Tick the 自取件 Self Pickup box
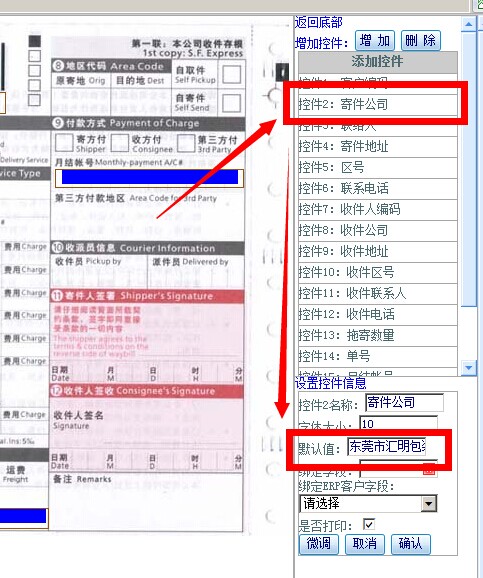The image size is (483, 578). (232, 74)
